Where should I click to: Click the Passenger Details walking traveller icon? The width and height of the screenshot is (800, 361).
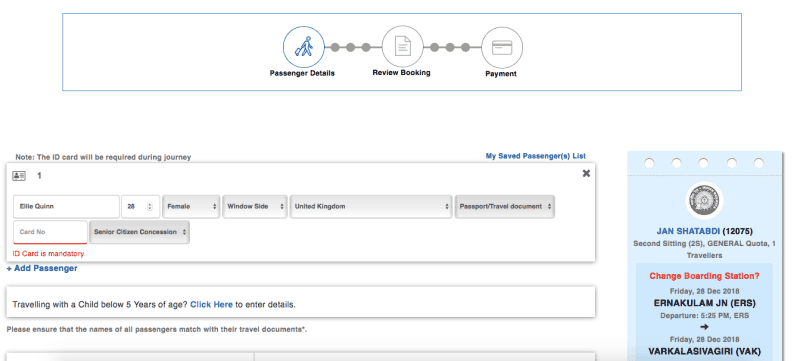[x=304, y=47]
